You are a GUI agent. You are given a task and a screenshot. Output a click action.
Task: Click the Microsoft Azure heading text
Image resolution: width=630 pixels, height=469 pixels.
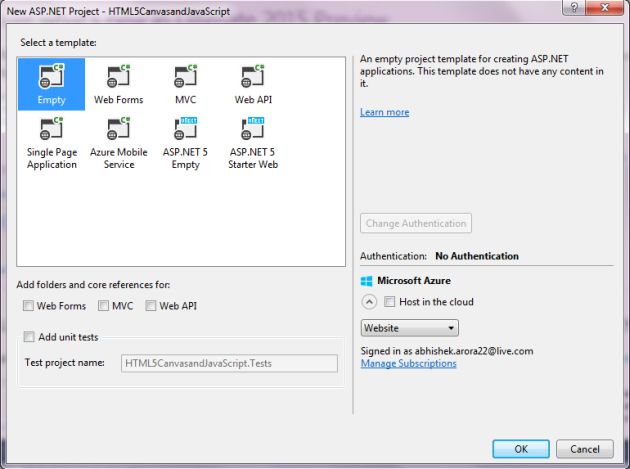tap(413, 281)
